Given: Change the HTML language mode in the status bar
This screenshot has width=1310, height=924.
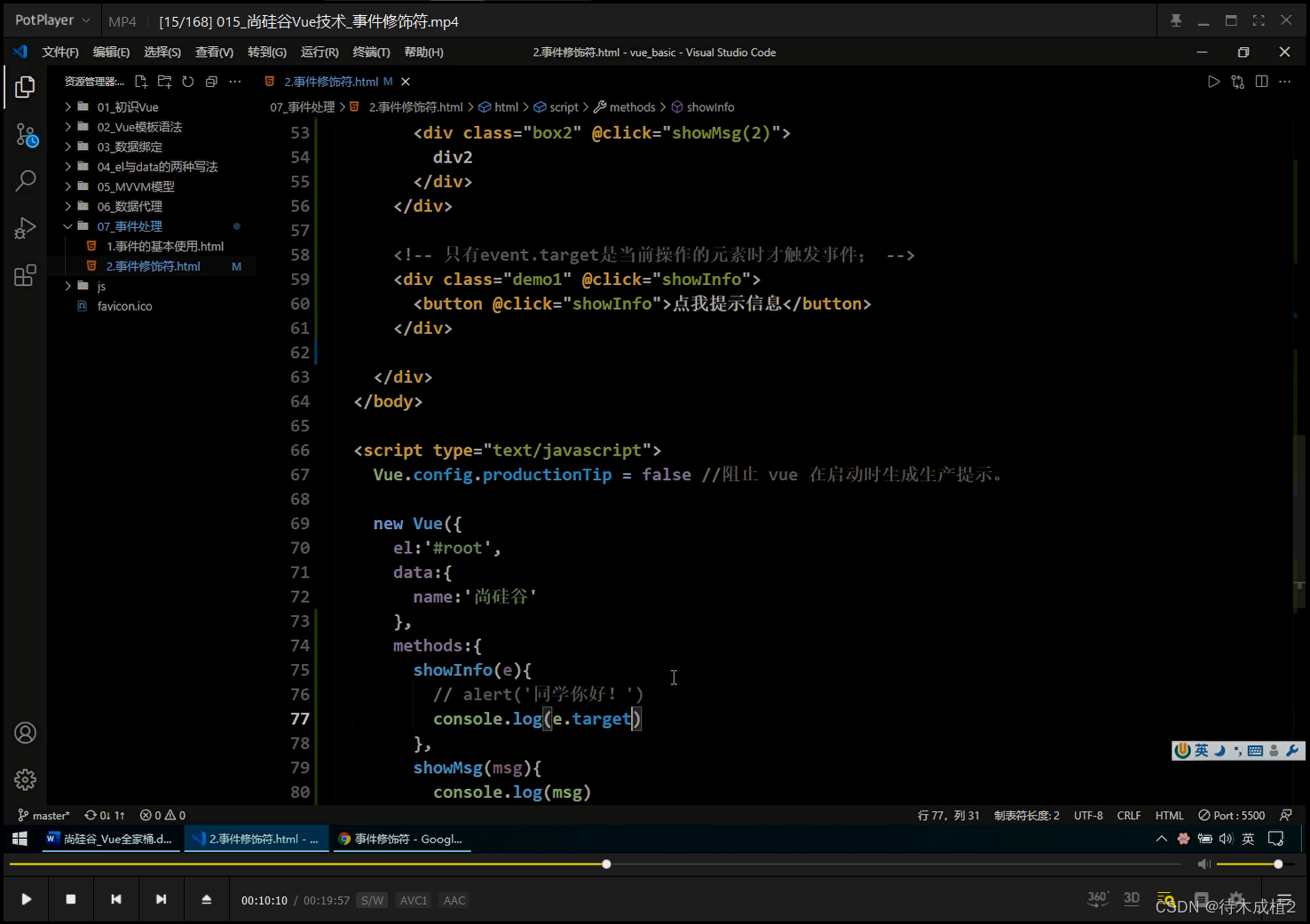Looking at the screenshot, I should (x=1169, y=815).
